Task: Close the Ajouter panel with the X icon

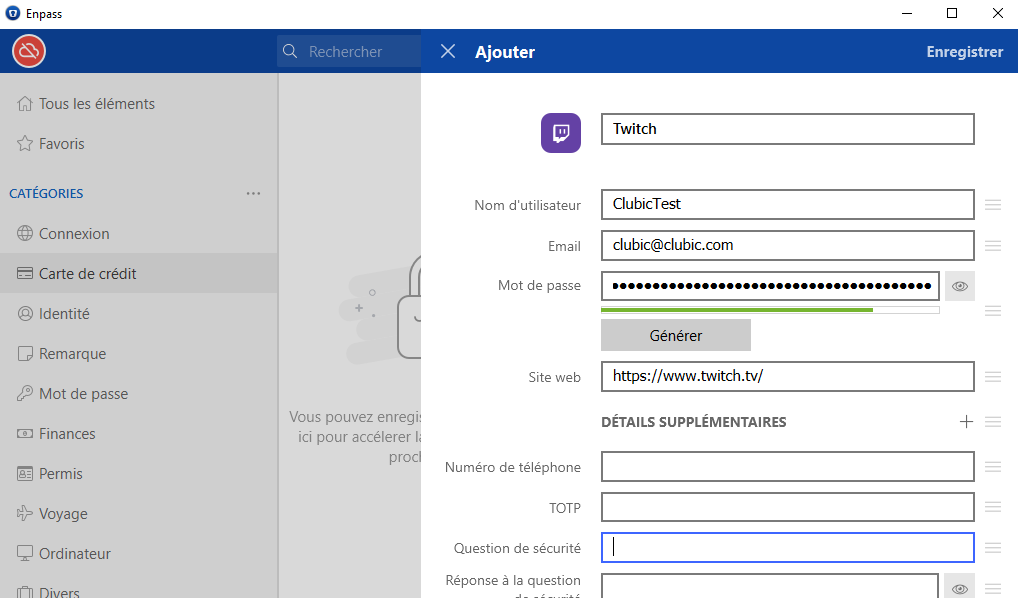Action: (448, 51)
